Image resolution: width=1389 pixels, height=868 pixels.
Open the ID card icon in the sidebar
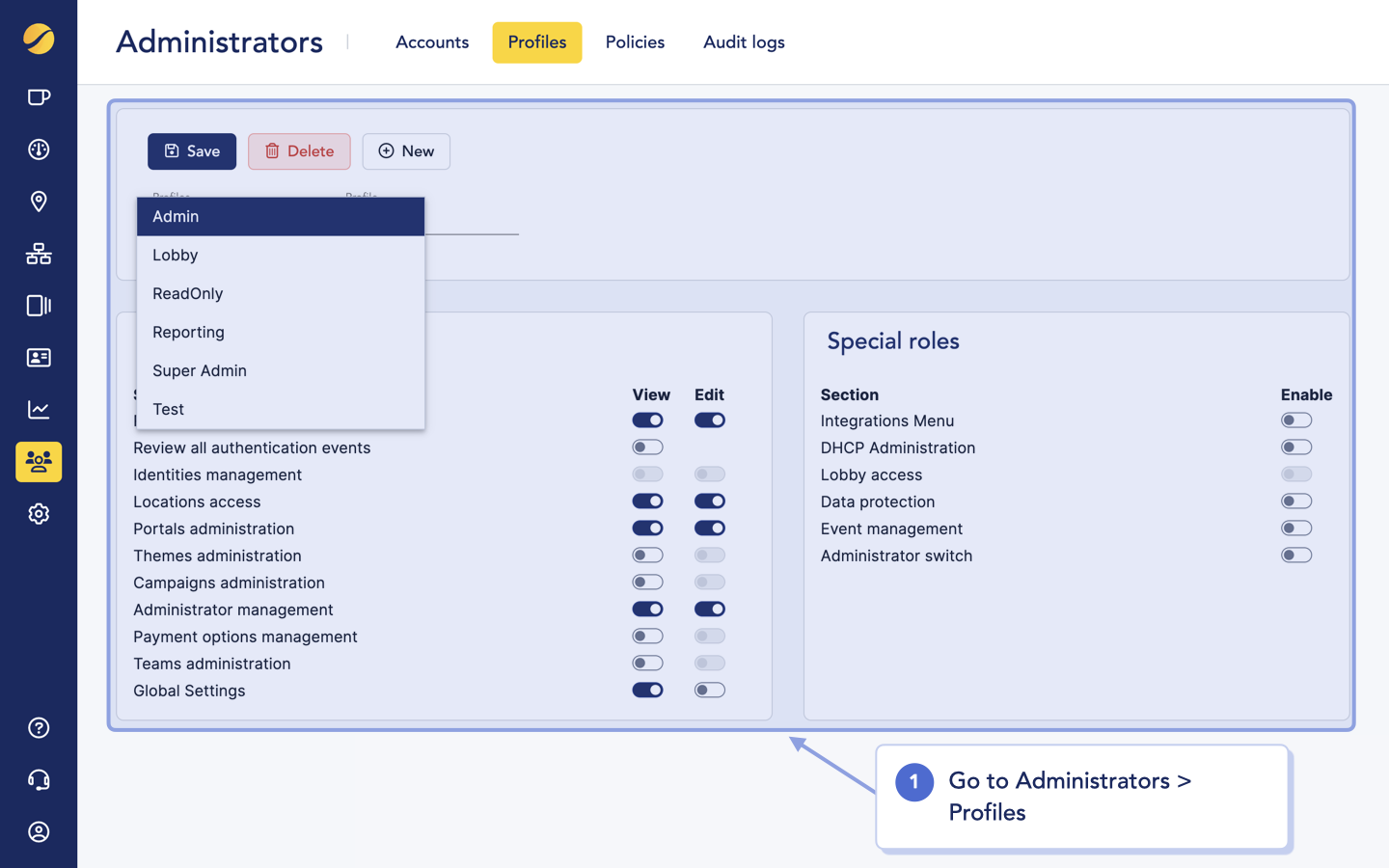tap(39, 358)
